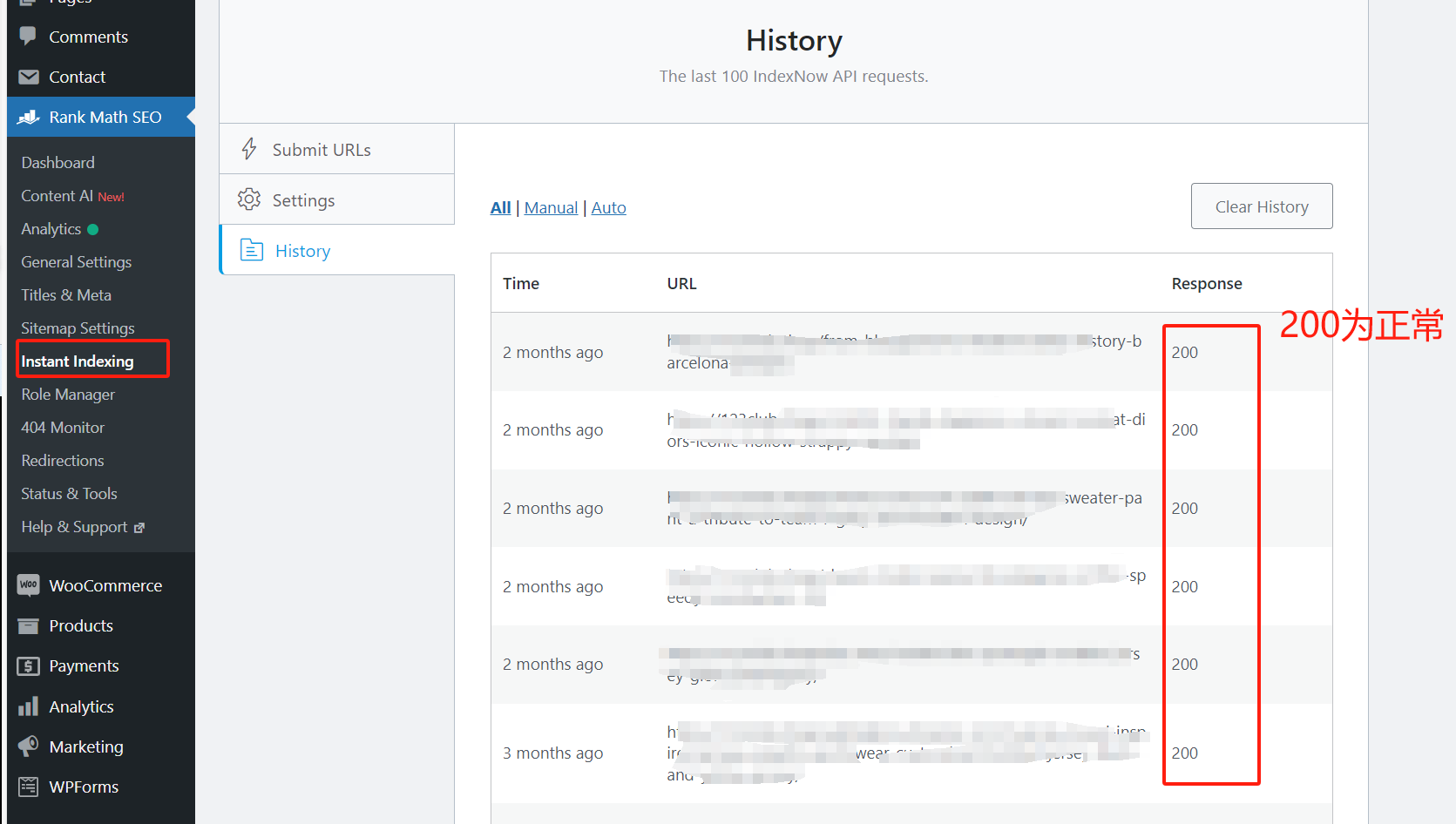1456x824 pixels.
Task: Click the Comments speech bubble icon
Action: 28,37
